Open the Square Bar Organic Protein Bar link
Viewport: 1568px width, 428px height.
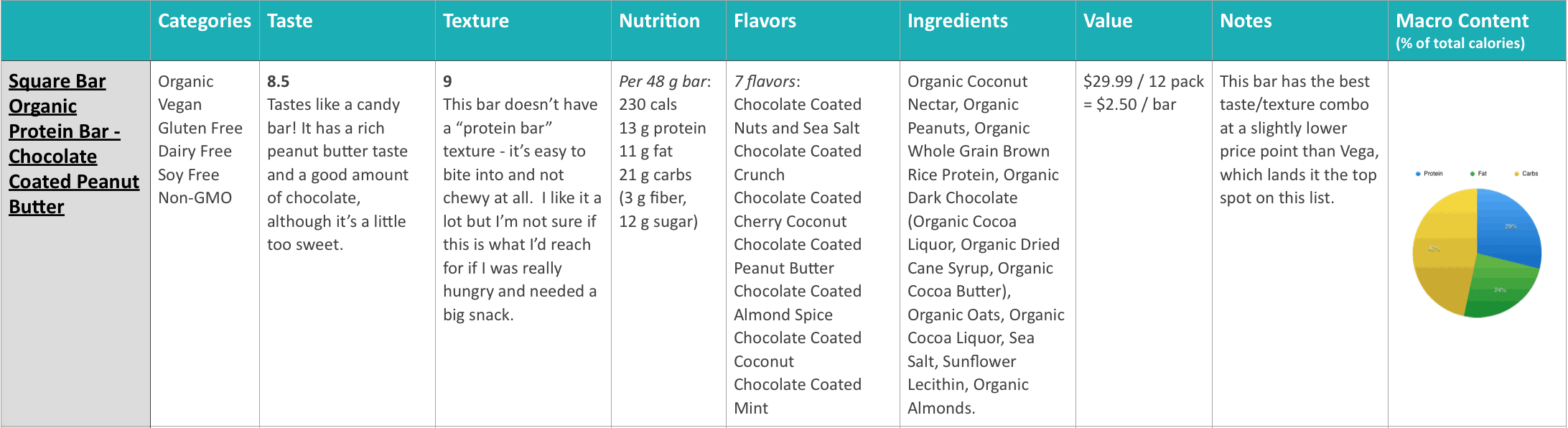pos(74,144)
